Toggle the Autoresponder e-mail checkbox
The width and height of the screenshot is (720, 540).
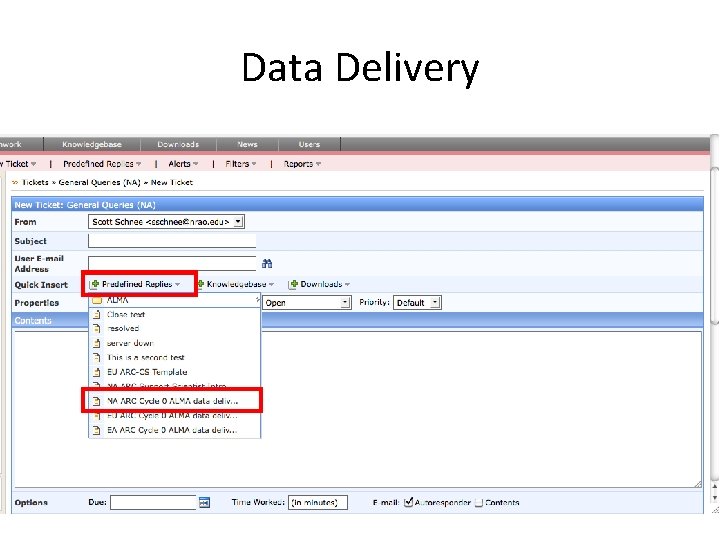[x=408, y=502]
